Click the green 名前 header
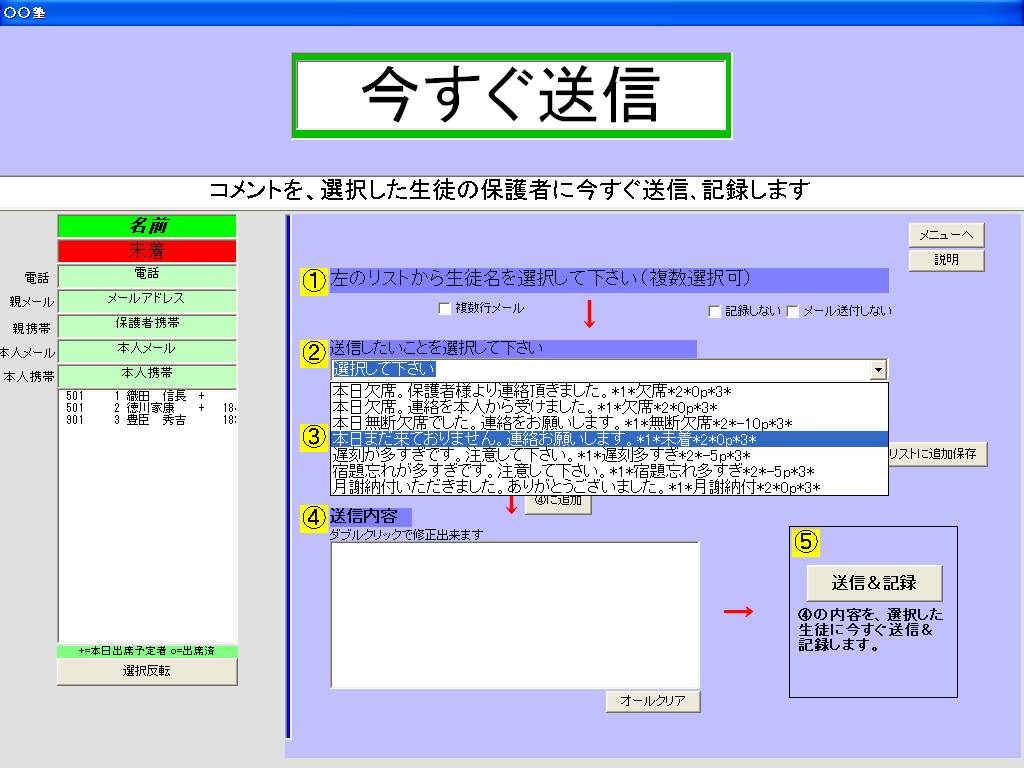This screenshot has height=768, width=1024. click(x=147, y=226)
